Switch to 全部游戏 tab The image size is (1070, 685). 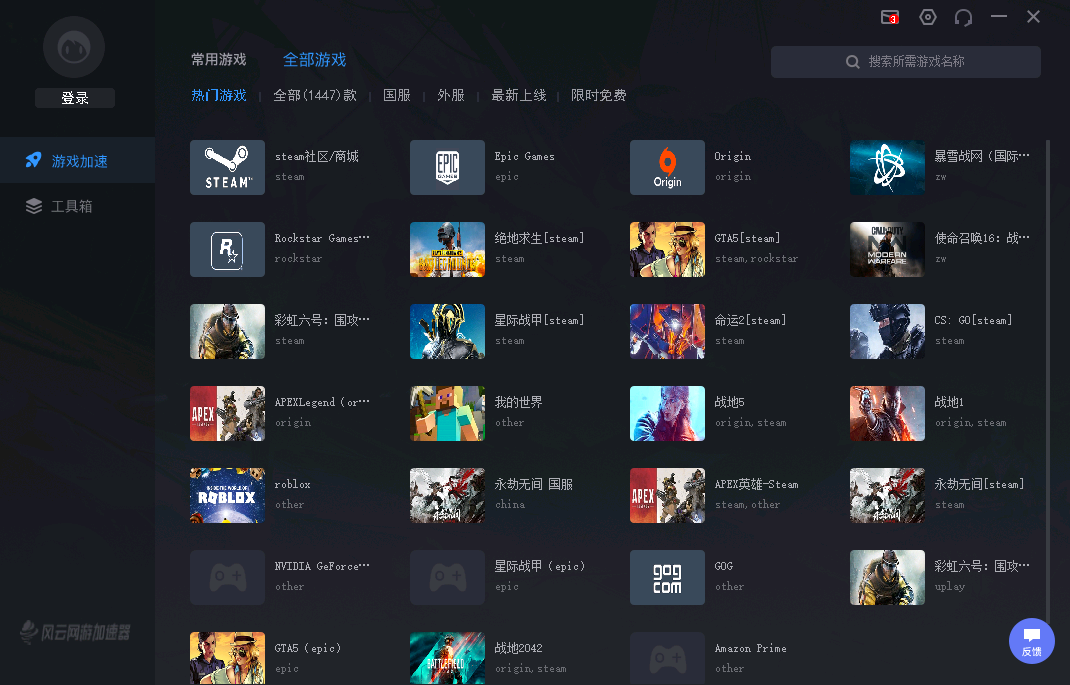coord(315,59)
